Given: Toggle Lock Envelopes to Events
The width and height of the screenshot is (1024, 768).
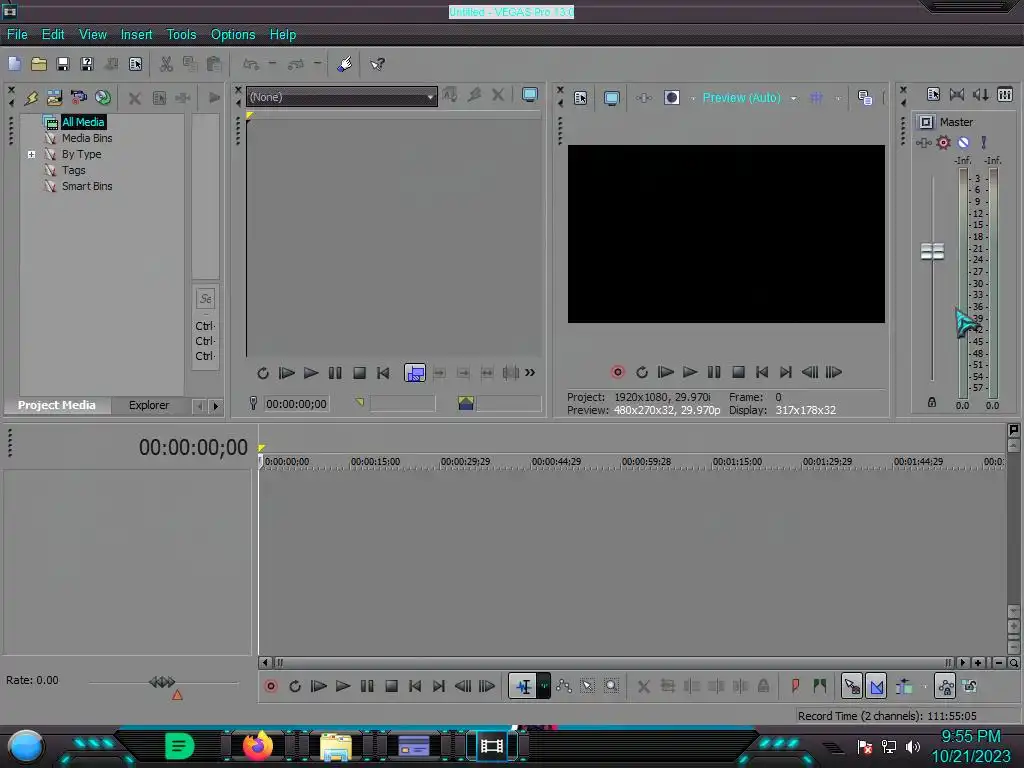Looking at the screenshot, I should point(945,686).
